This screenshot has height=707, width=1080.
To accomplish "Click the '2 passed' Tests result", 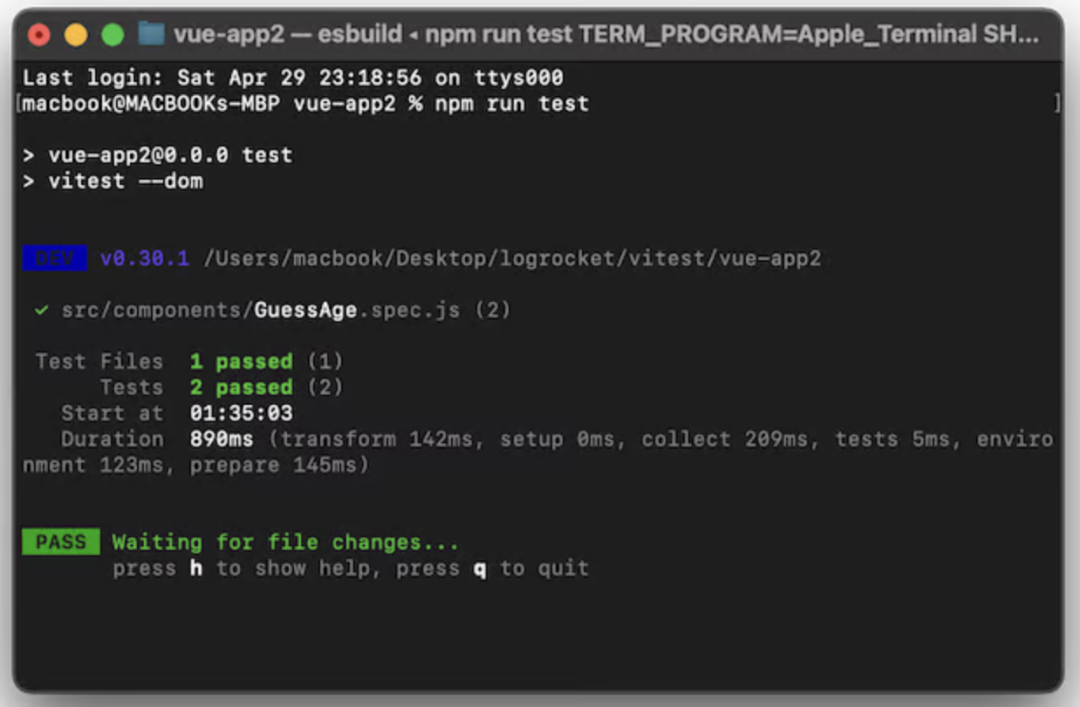I will point(241,387).
